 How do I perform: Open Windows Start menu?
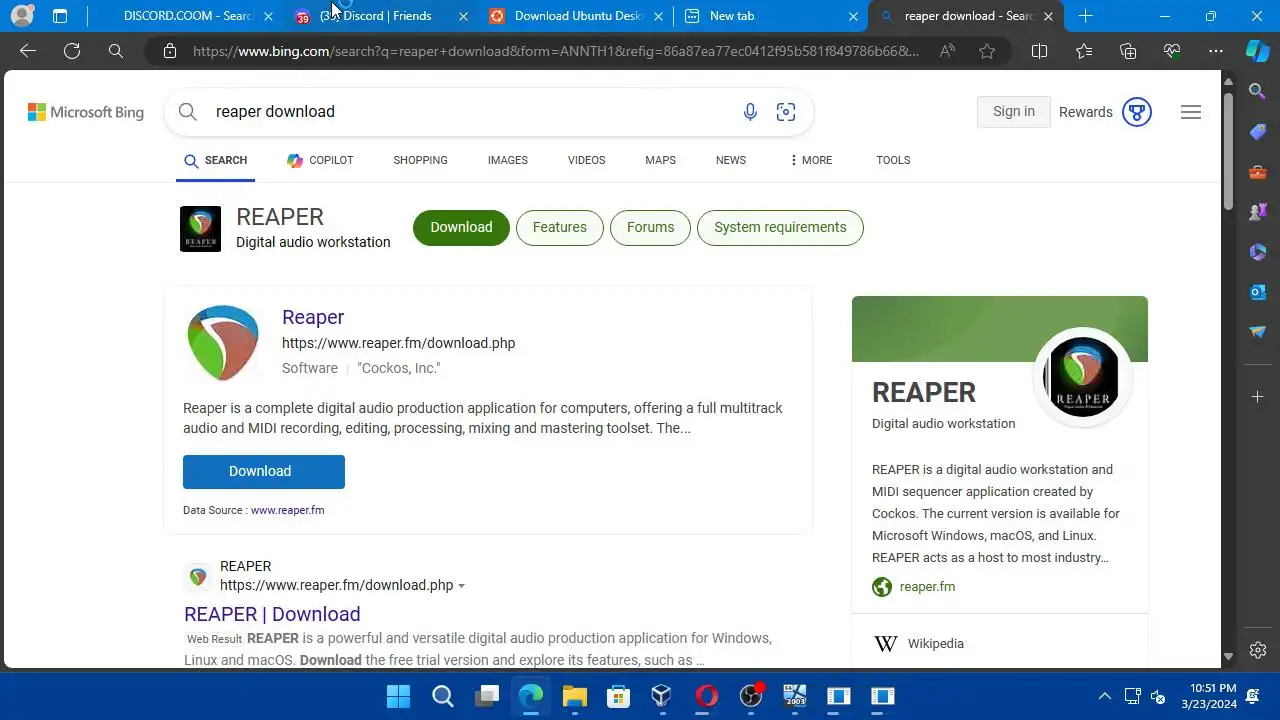[x=398, y=696]
